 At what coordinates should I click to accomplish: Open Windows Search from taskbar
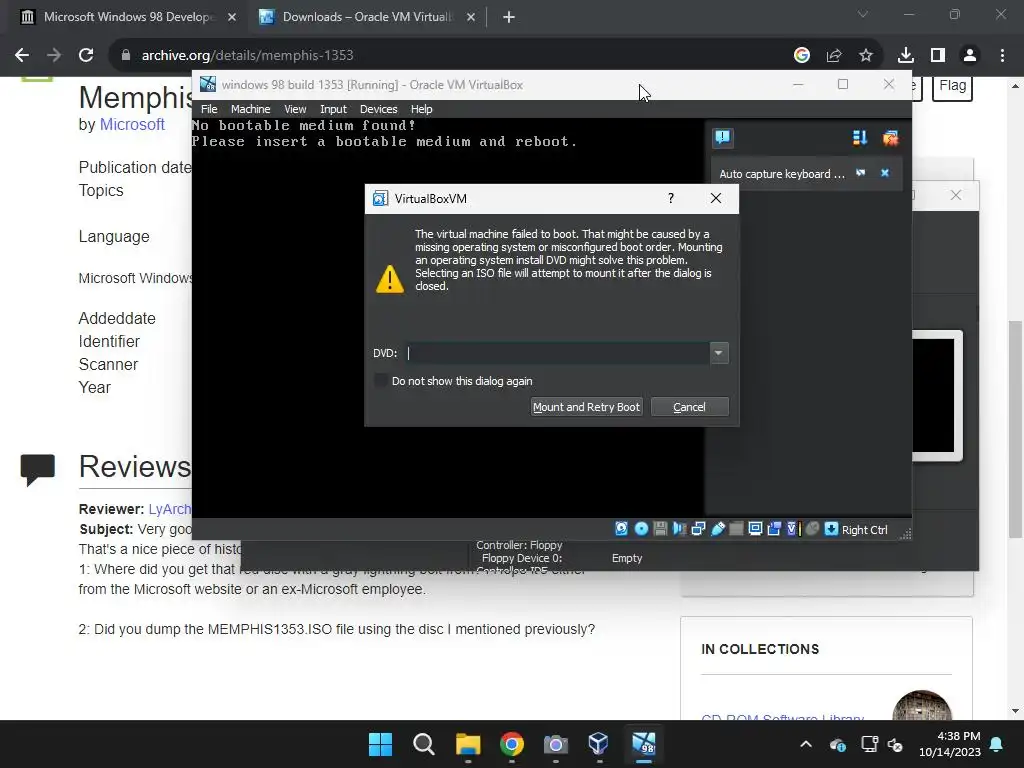[424, 744]
